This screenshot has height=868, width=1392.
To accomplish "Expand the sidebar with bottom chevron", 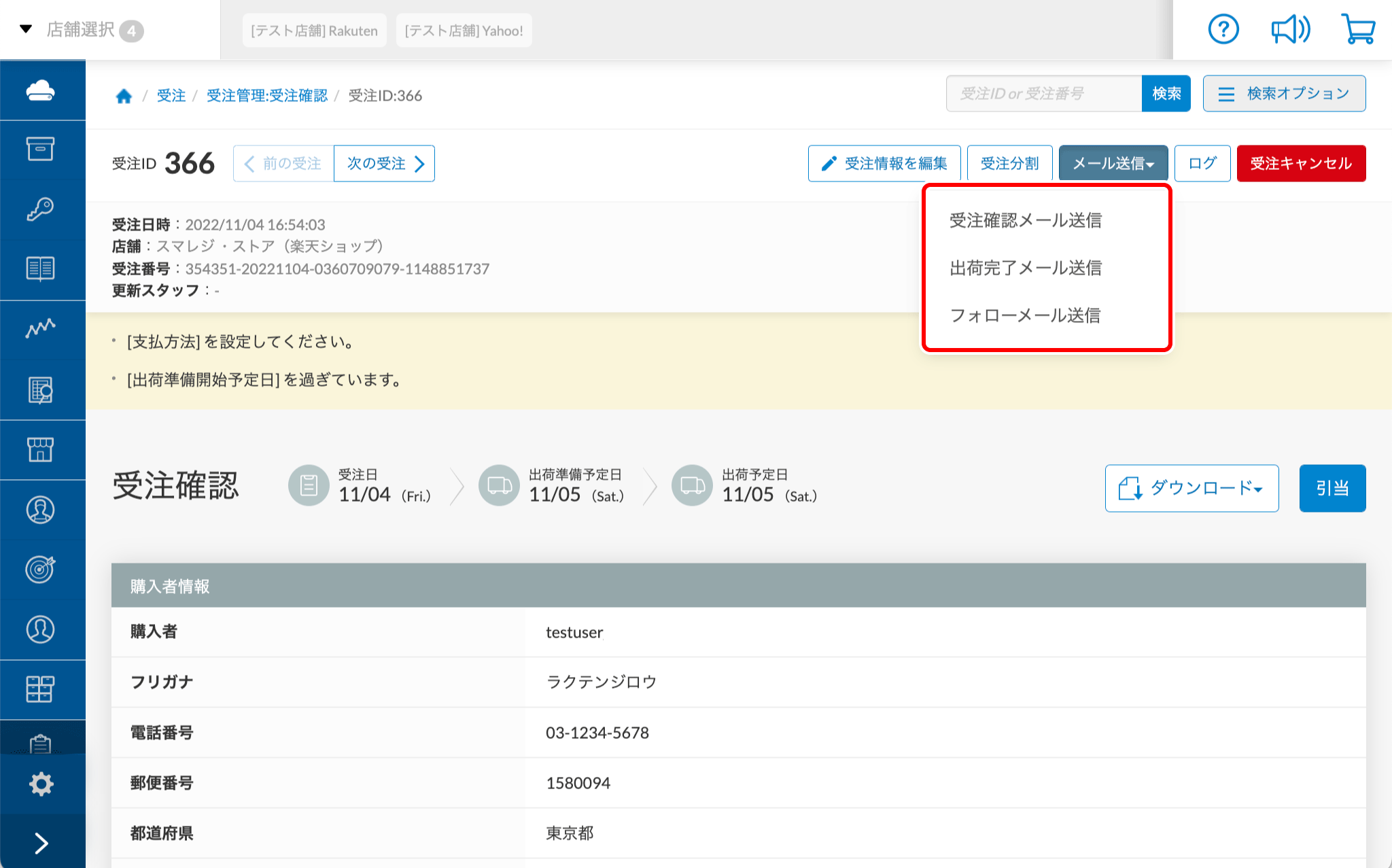I will [41, 843].
